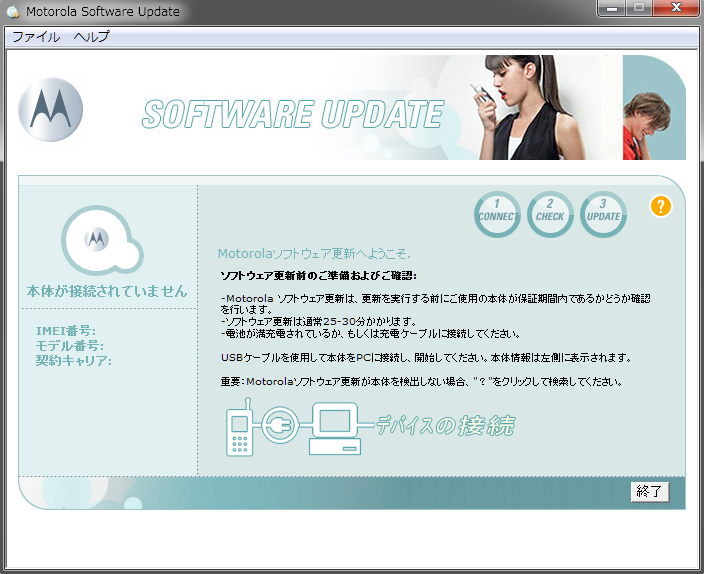Click the orange question mark help icon
Screen dimensions: 704x574
click(660, 207)
